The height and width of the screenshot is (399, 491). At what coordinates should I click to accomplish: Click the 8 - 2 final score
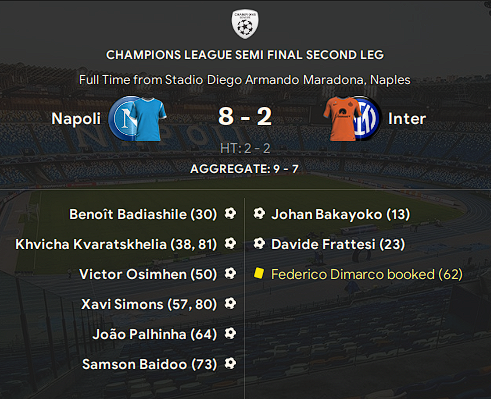point(245,117)
